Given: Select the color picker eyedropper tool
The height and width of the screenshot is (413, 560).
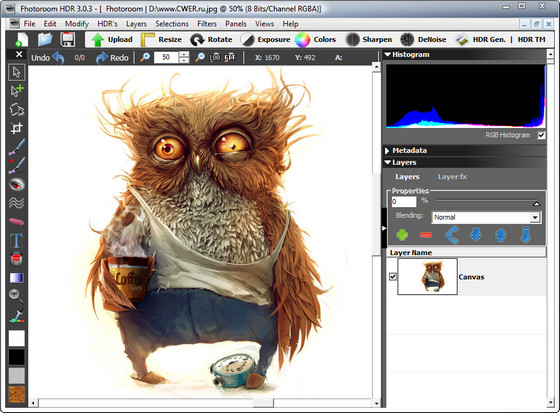Looking at the screenshot, I should [x=16, y=315].
